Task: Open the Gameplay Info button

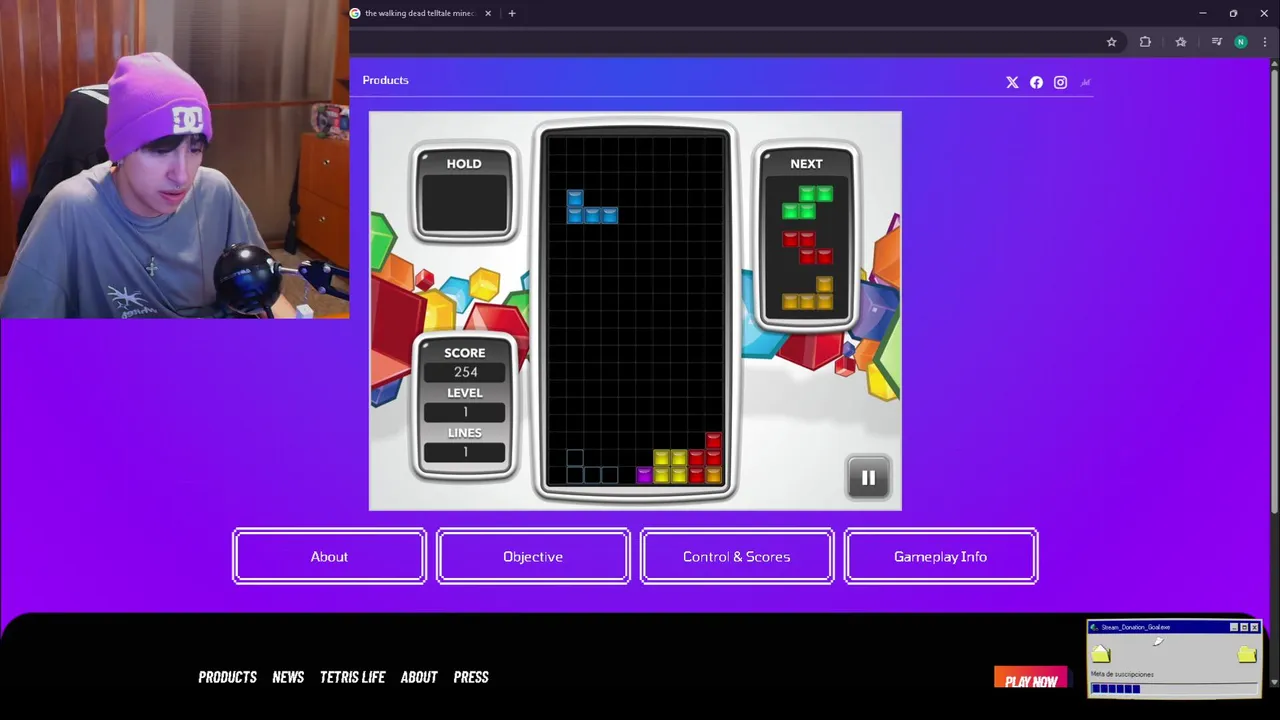Action: (941, 556)
